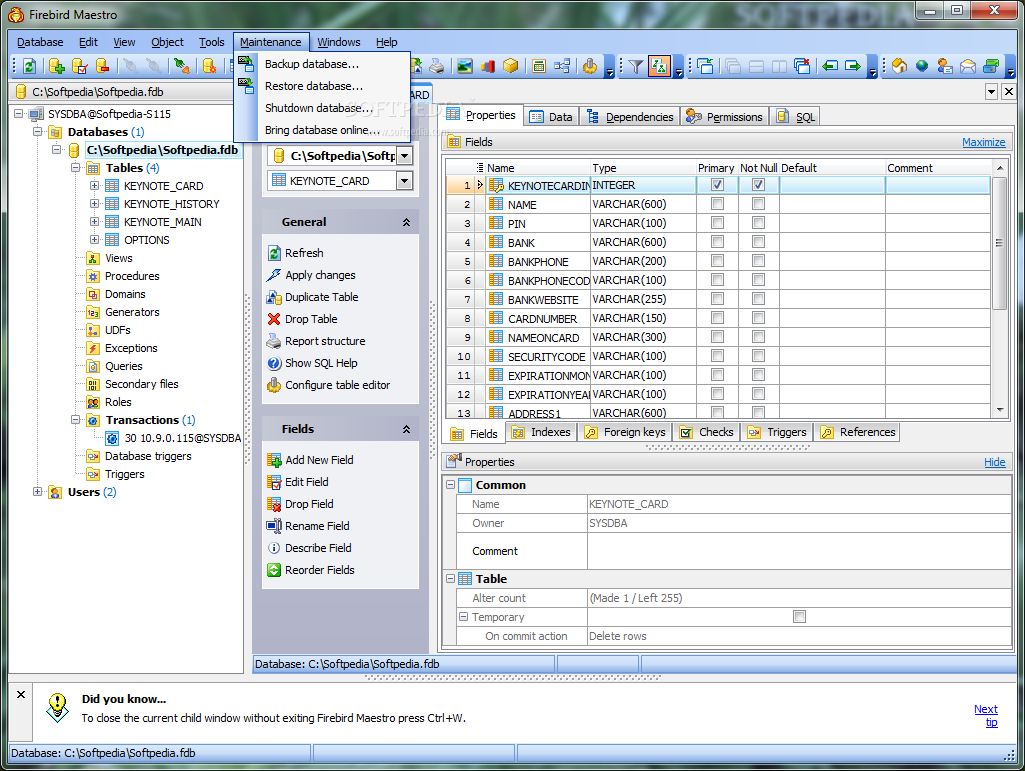Switch to the Data tab

pos(552,116)
